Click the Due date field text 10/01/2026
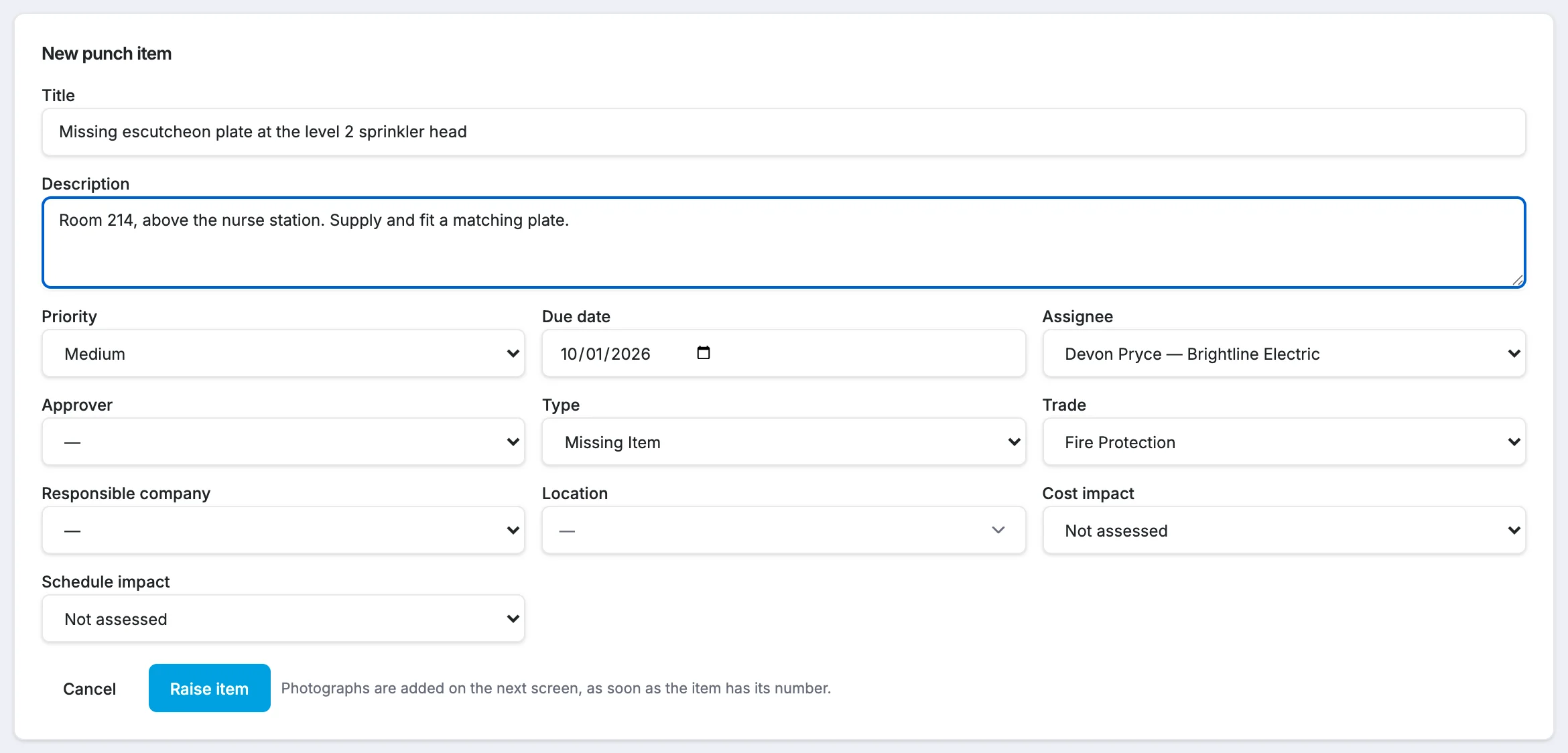This screenshot has width=1568, height=753. pyautogui.click(x=605, y=354)
